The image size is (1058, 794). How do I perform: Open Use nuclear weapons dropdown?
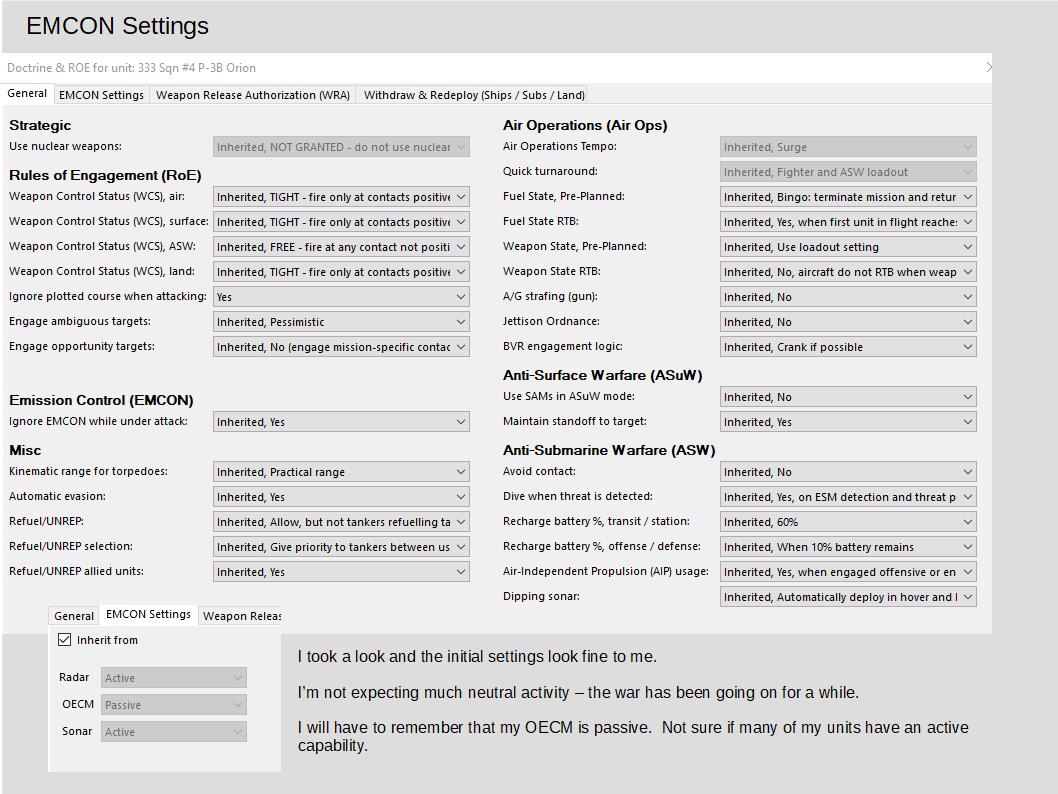click(341, 147)
